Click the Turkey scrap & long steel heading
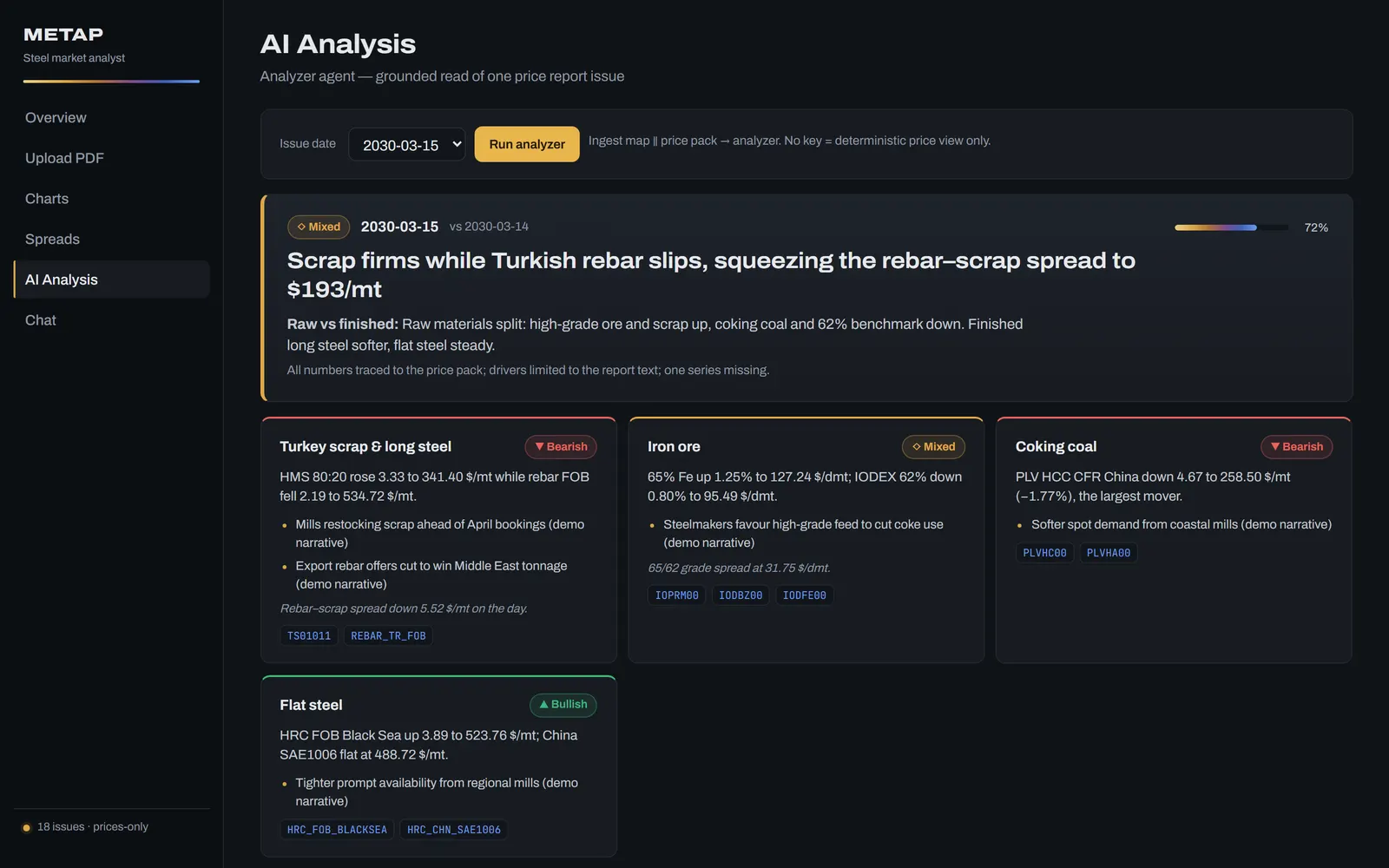Screen dimensions: 1389x868 click(365, 447)
